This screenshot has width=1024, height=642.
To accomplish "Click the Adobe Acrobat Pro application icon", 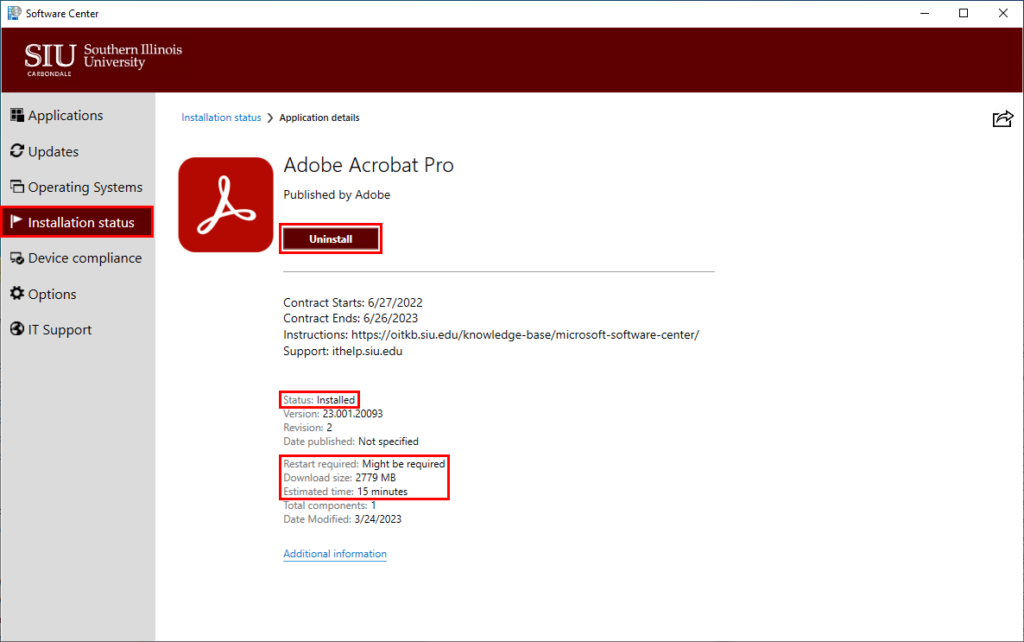I will click(225, 204).
